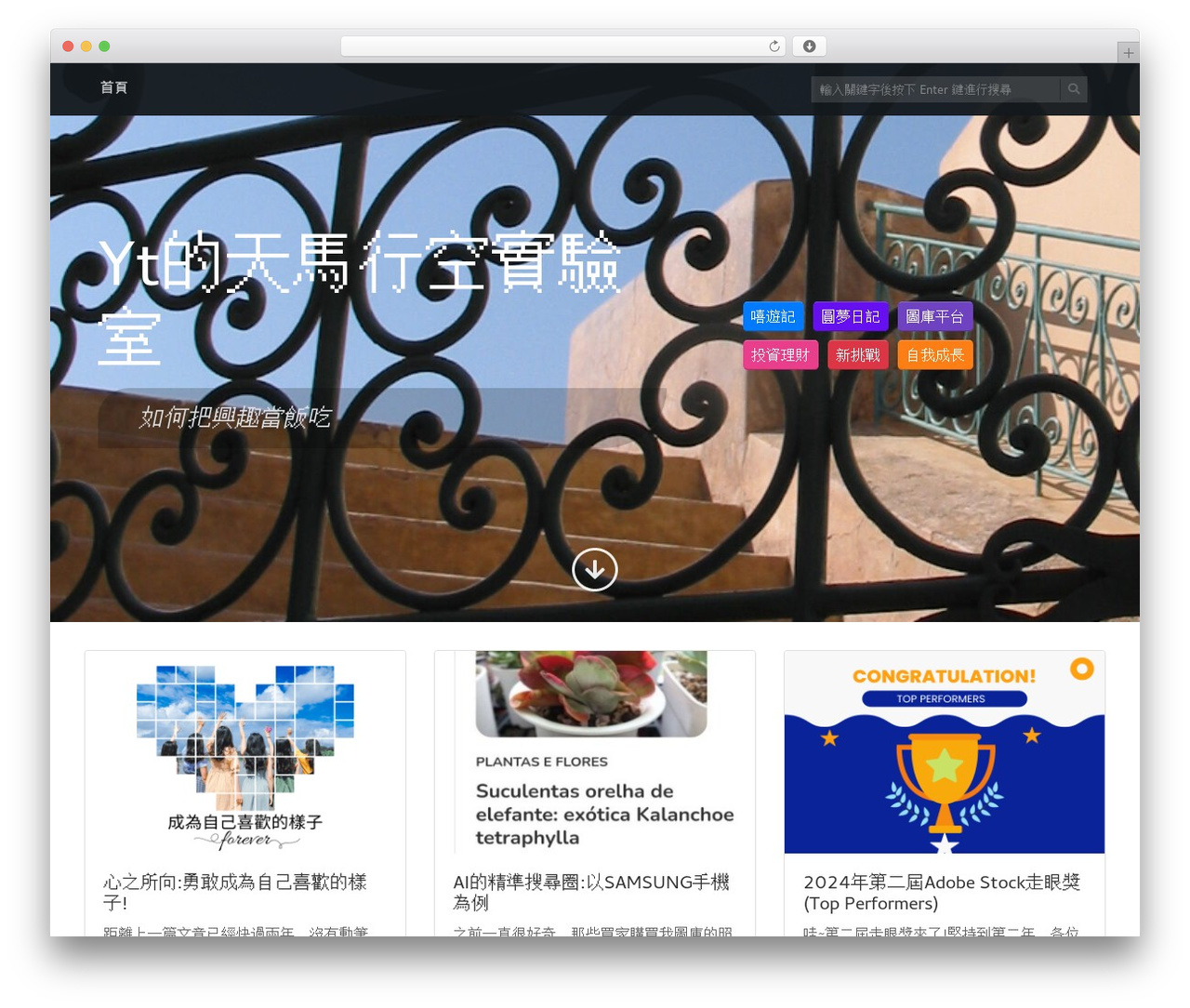The width and height of the screenshot is (1190, 1008).
Task: Focus the keyword search input field
Action: [935, 89]
